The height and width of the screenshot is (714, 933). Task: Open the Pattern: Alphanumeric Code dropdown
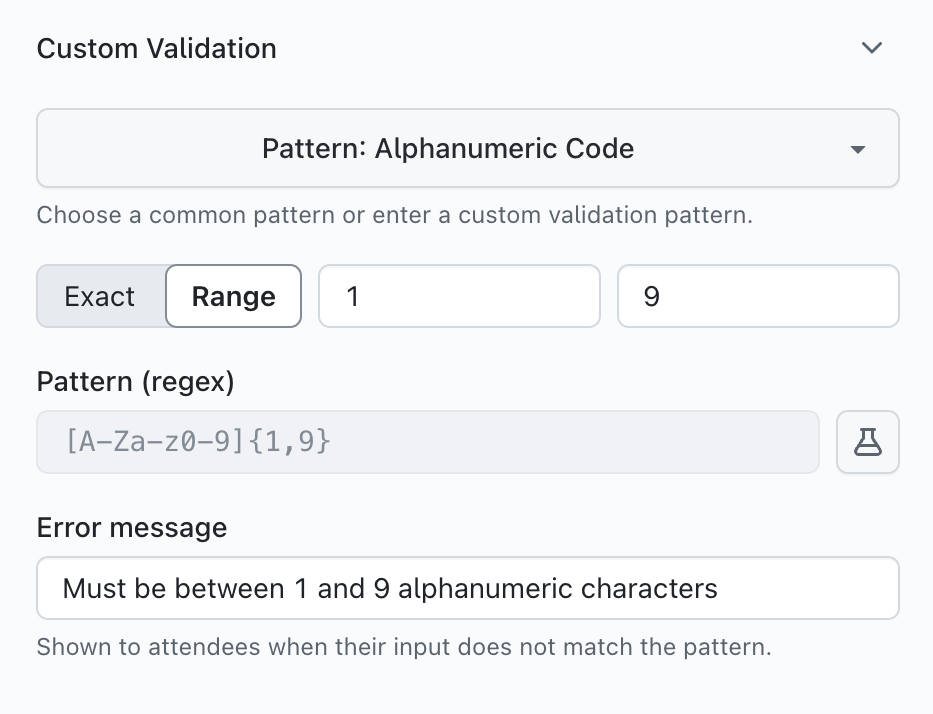pyautogui.click(x=467, y=149)
